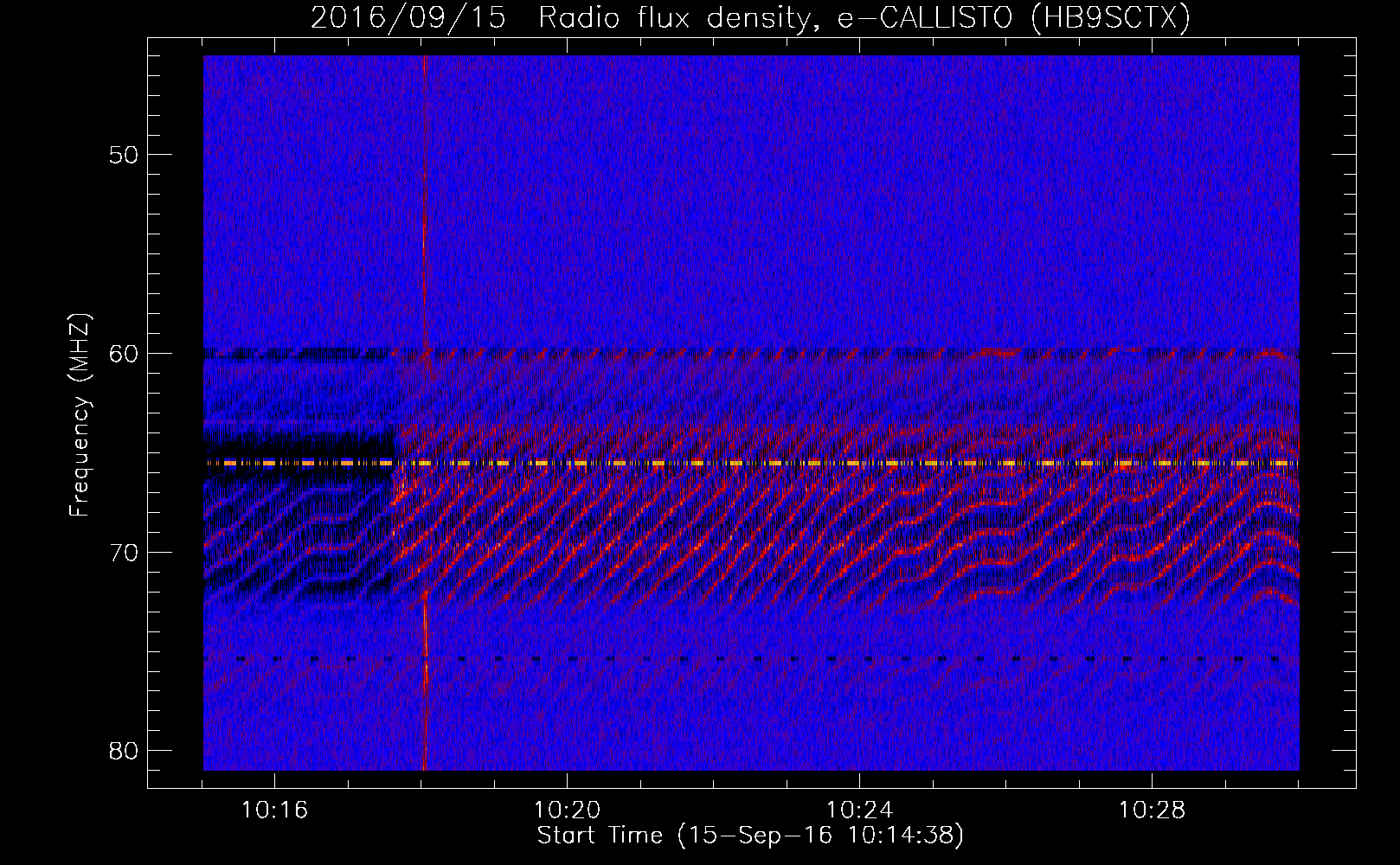This screenshot has height=865, width=1400.
Task: Click the '70' frequency tick label
Action: tap(125, 553)
